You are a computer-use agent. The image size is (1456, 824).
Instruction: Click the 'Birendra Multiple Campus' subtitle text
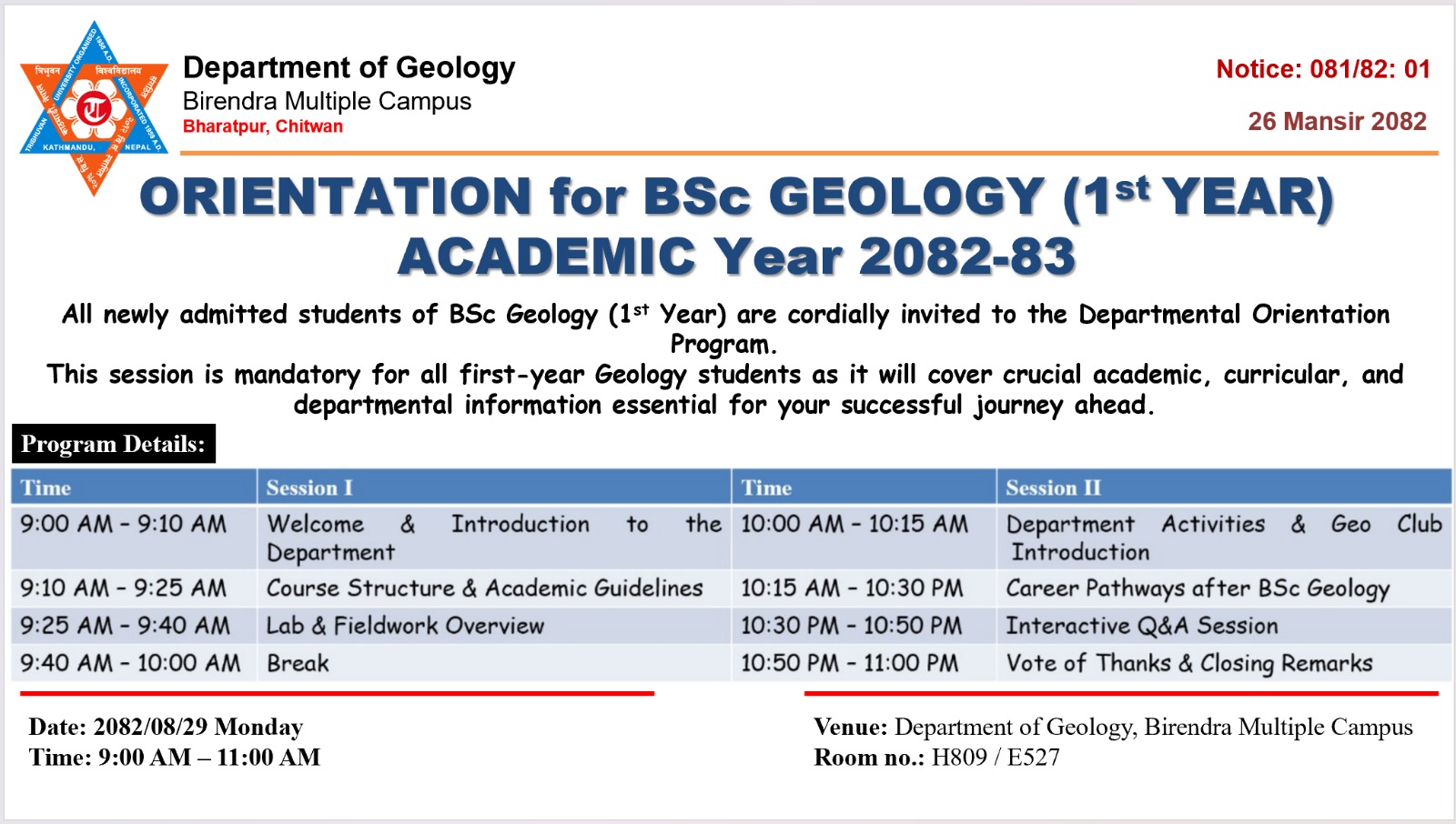tap(327, 101)
